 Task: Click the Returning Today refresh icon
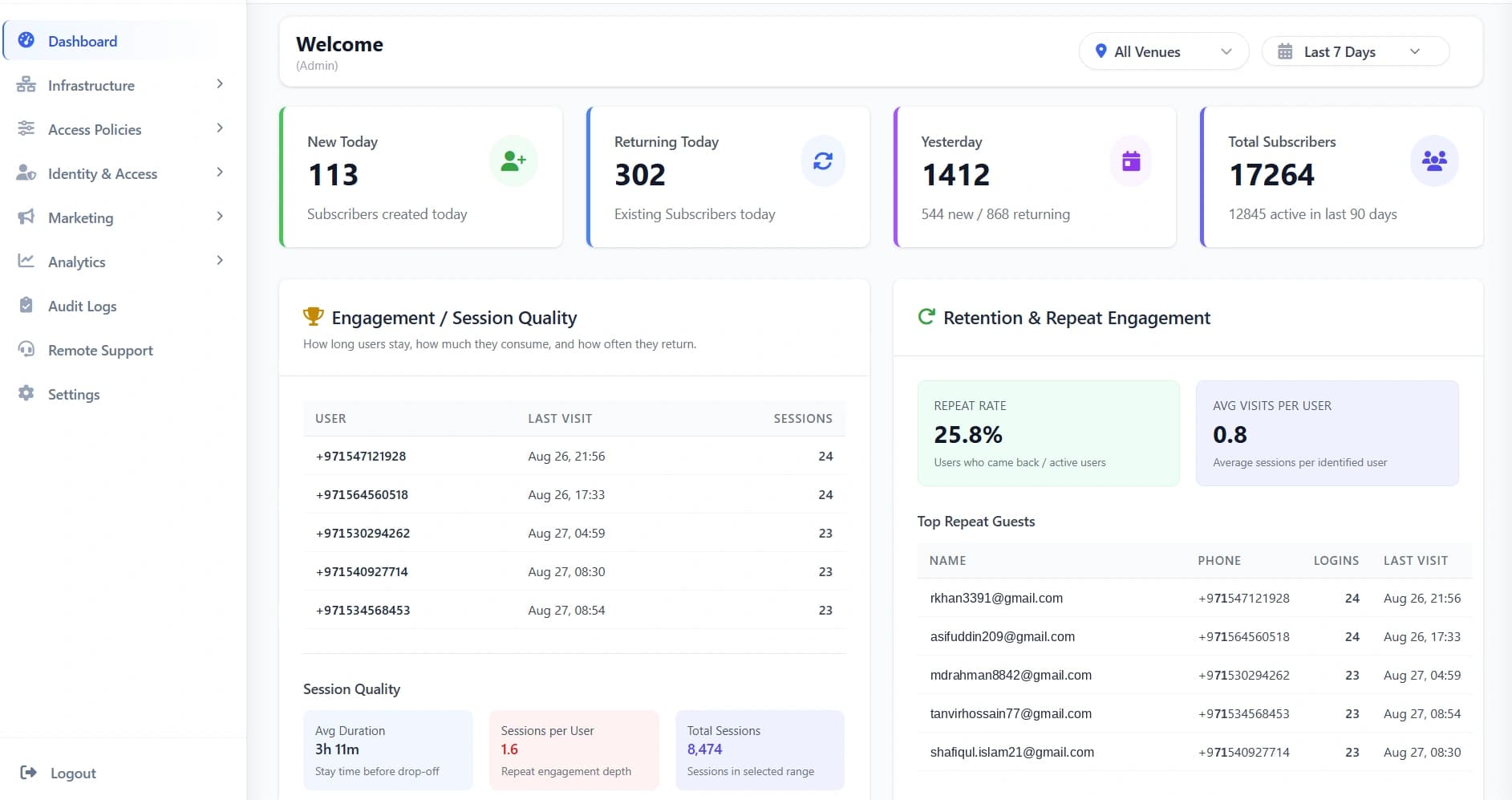point(823,161)
